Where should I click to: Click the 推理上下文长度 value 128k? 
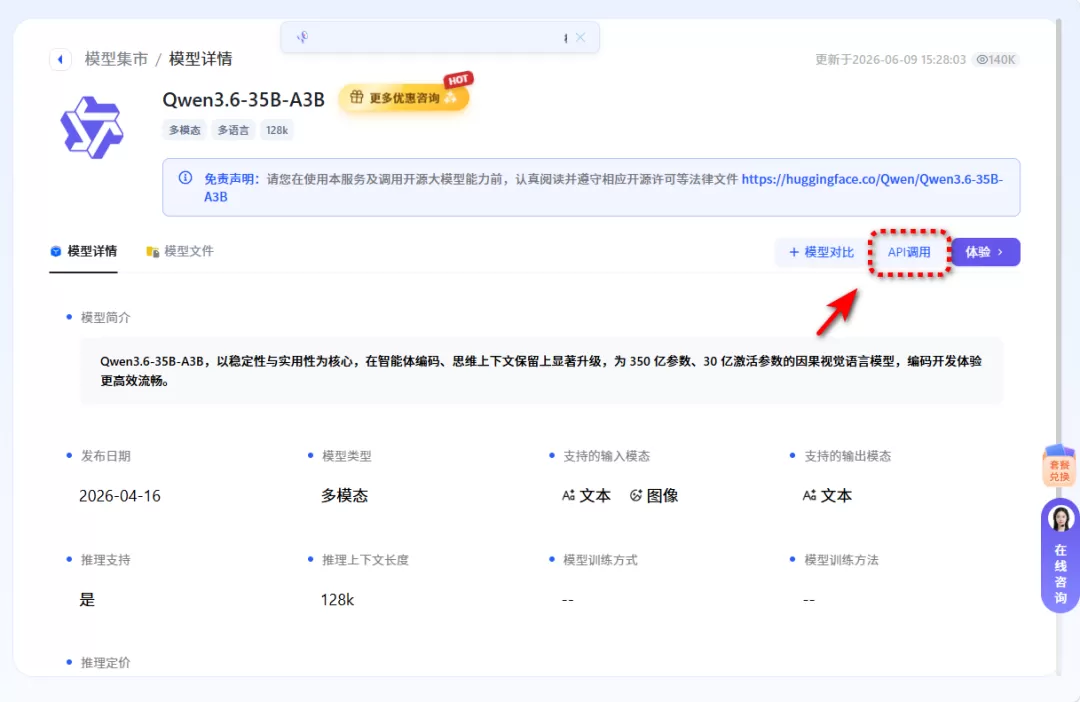(x=338, y=600)
